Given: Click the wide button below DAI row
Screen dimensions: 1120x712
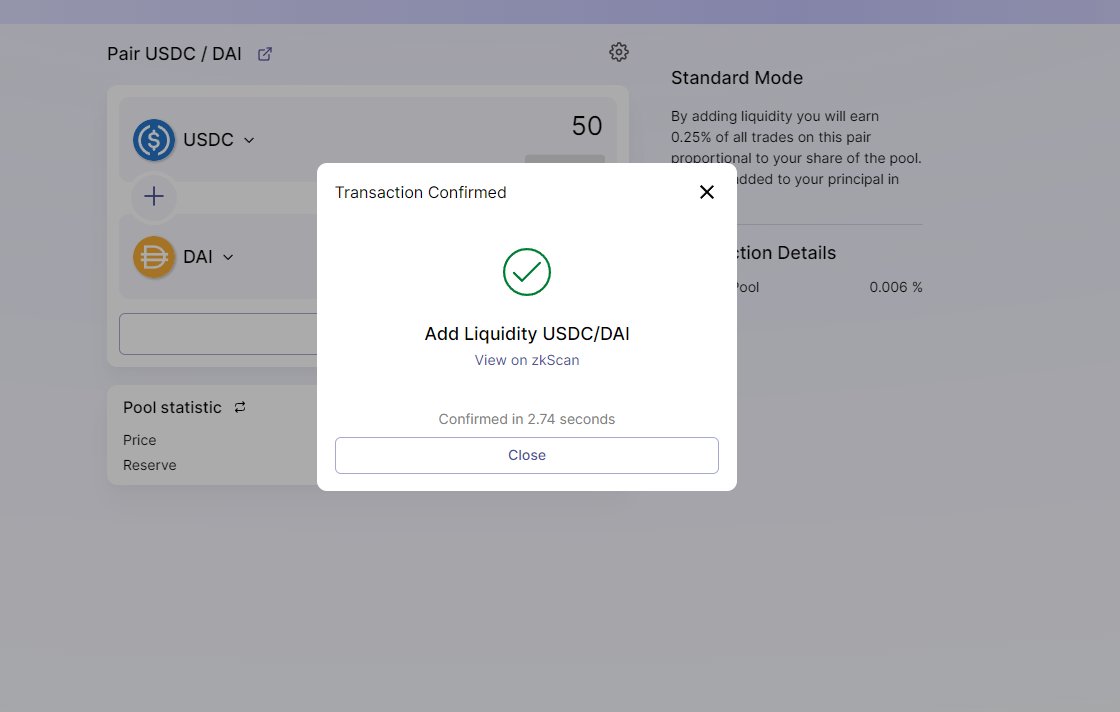Looking at the screenshot, I should [219, 334].
